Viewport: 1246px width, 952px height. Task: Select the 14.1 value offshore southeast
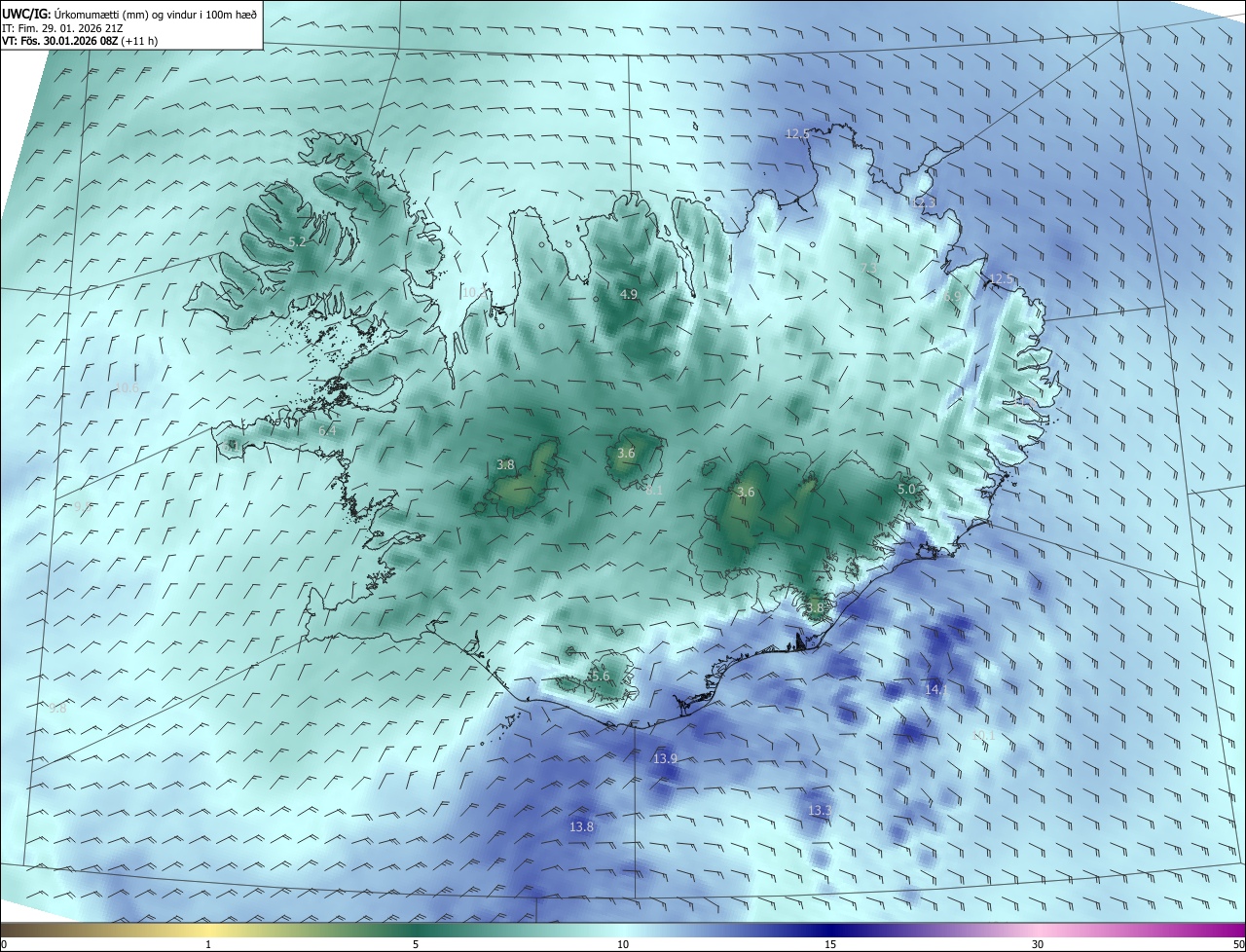tap(935, 689)
